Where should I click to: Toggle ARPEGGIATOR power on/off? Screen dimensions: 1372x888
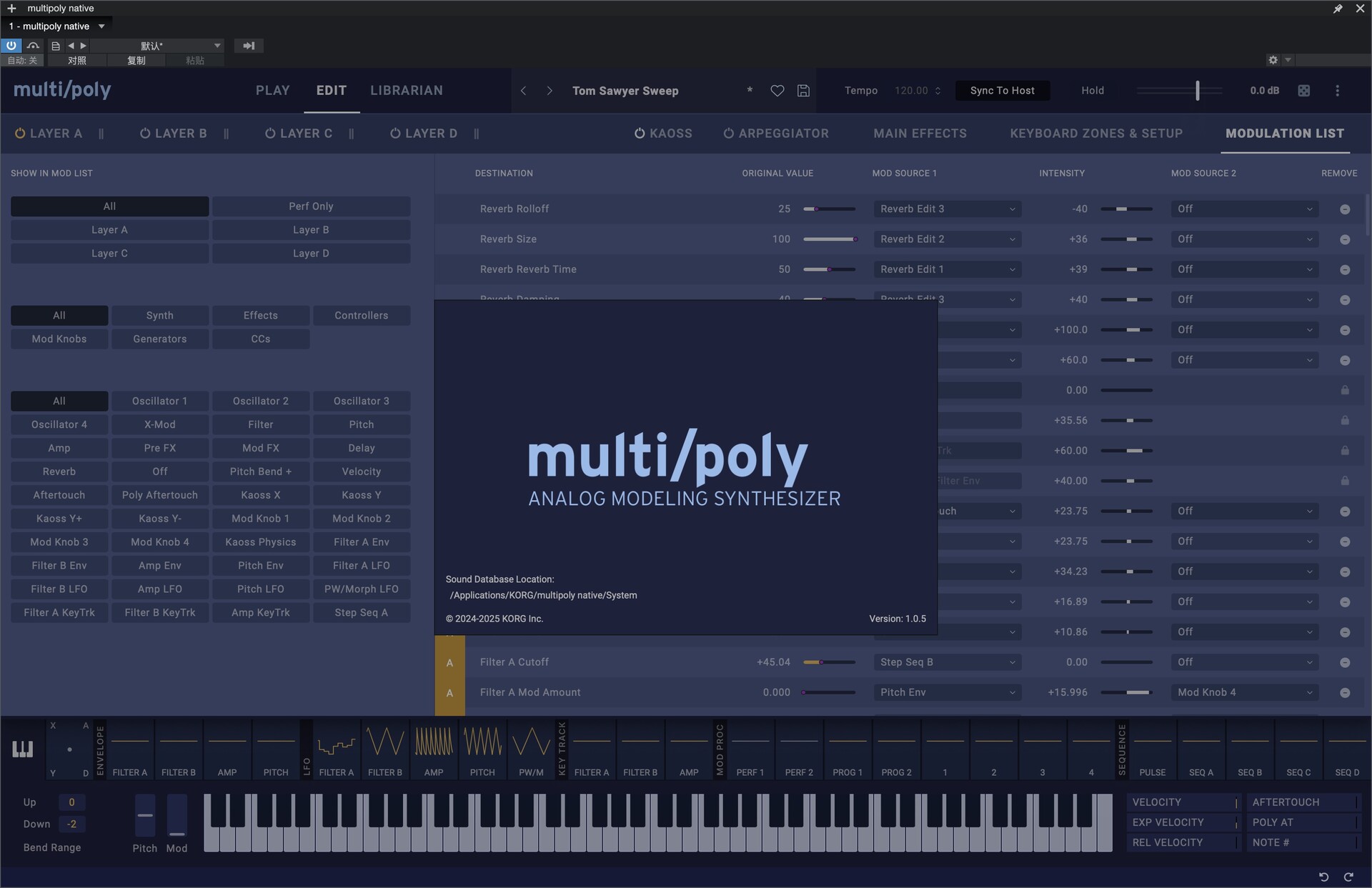click(x=729, y=134)
